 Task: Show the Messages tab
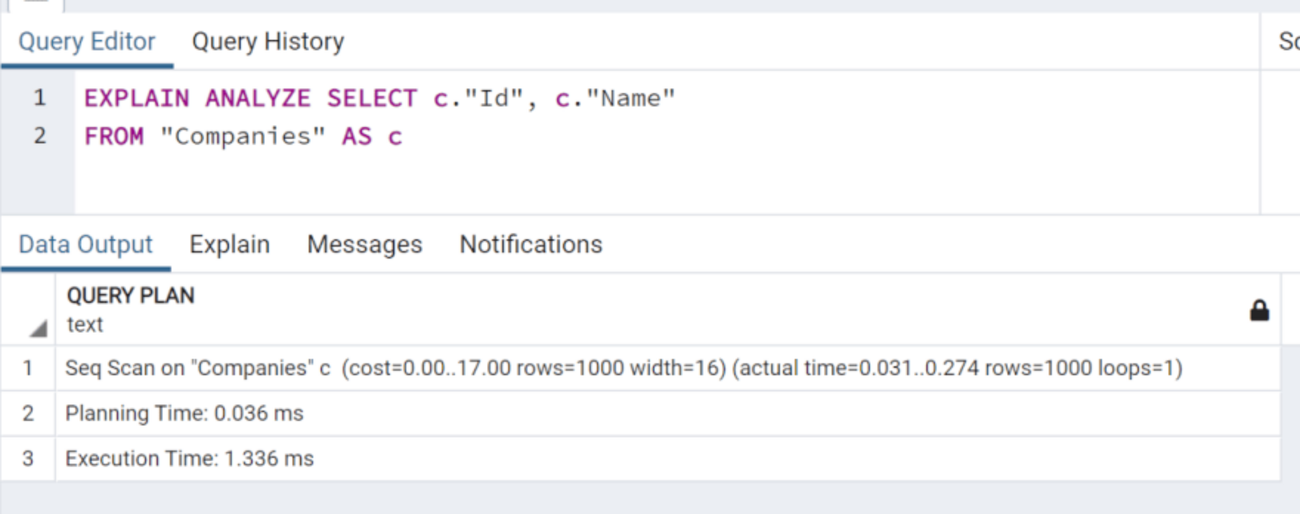tap(365, 245)
